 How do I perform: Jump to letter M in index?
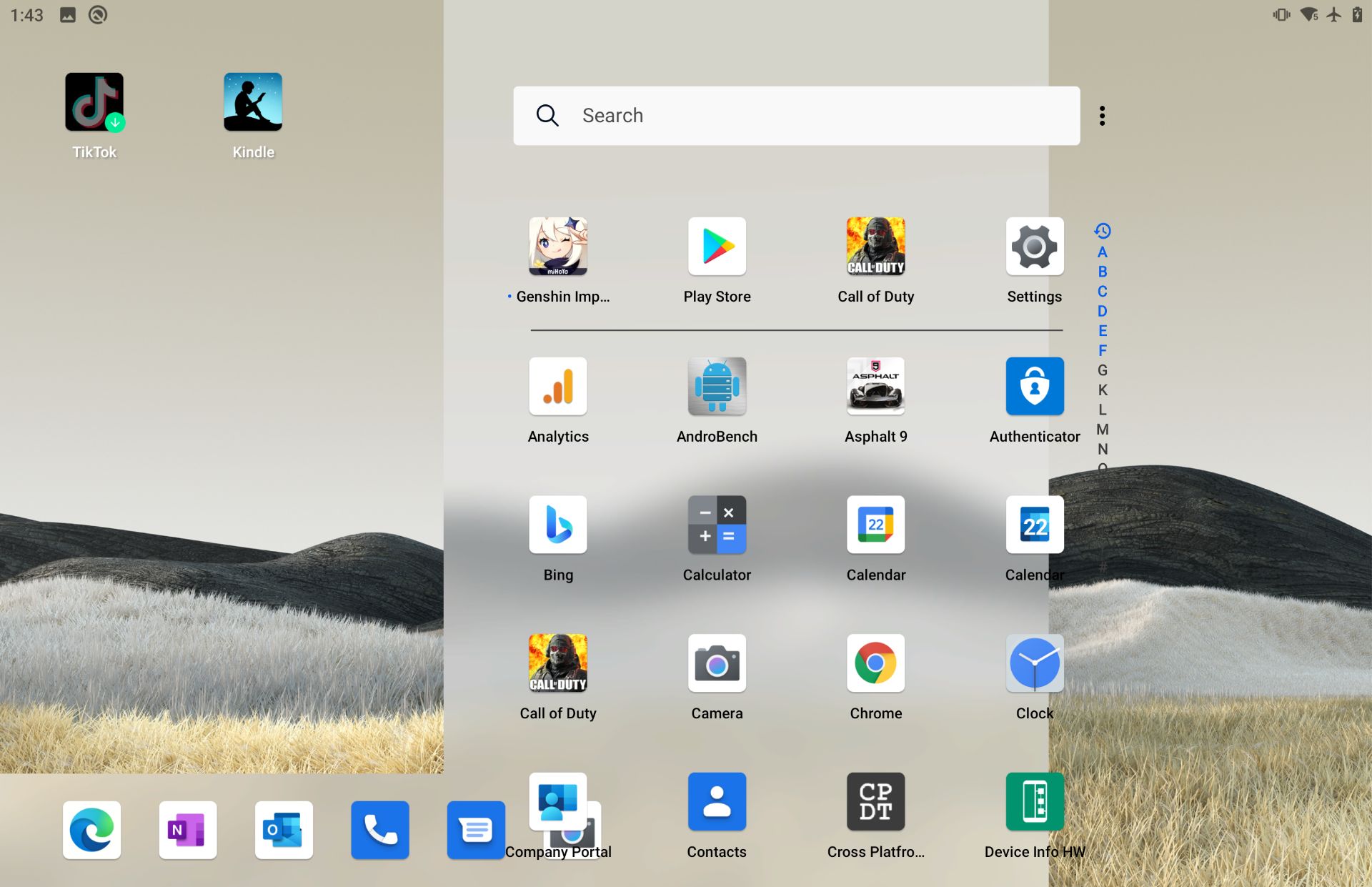coord(1103,430)
